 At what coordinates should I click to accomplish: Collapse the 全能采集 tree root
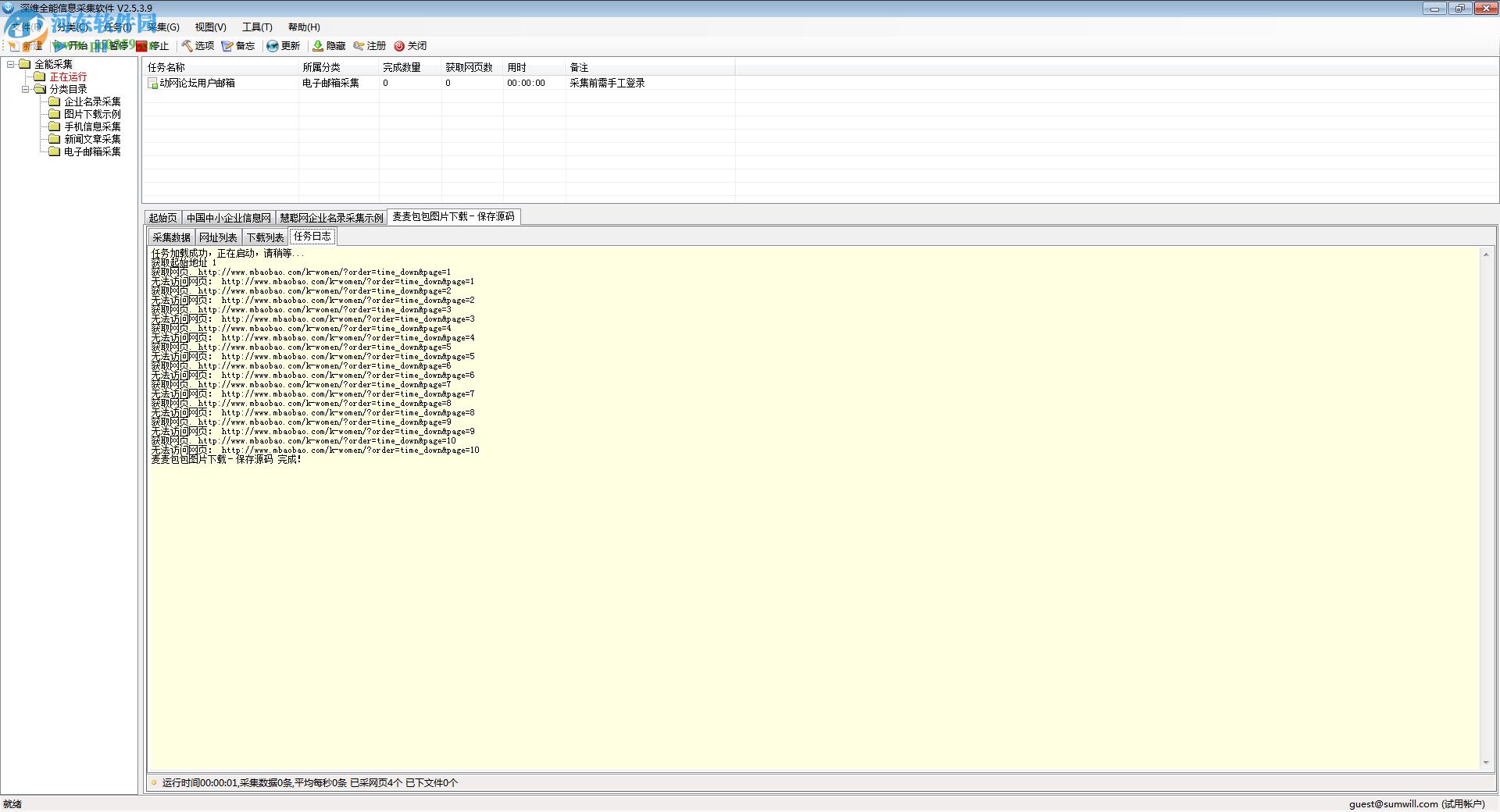point(11,64)
